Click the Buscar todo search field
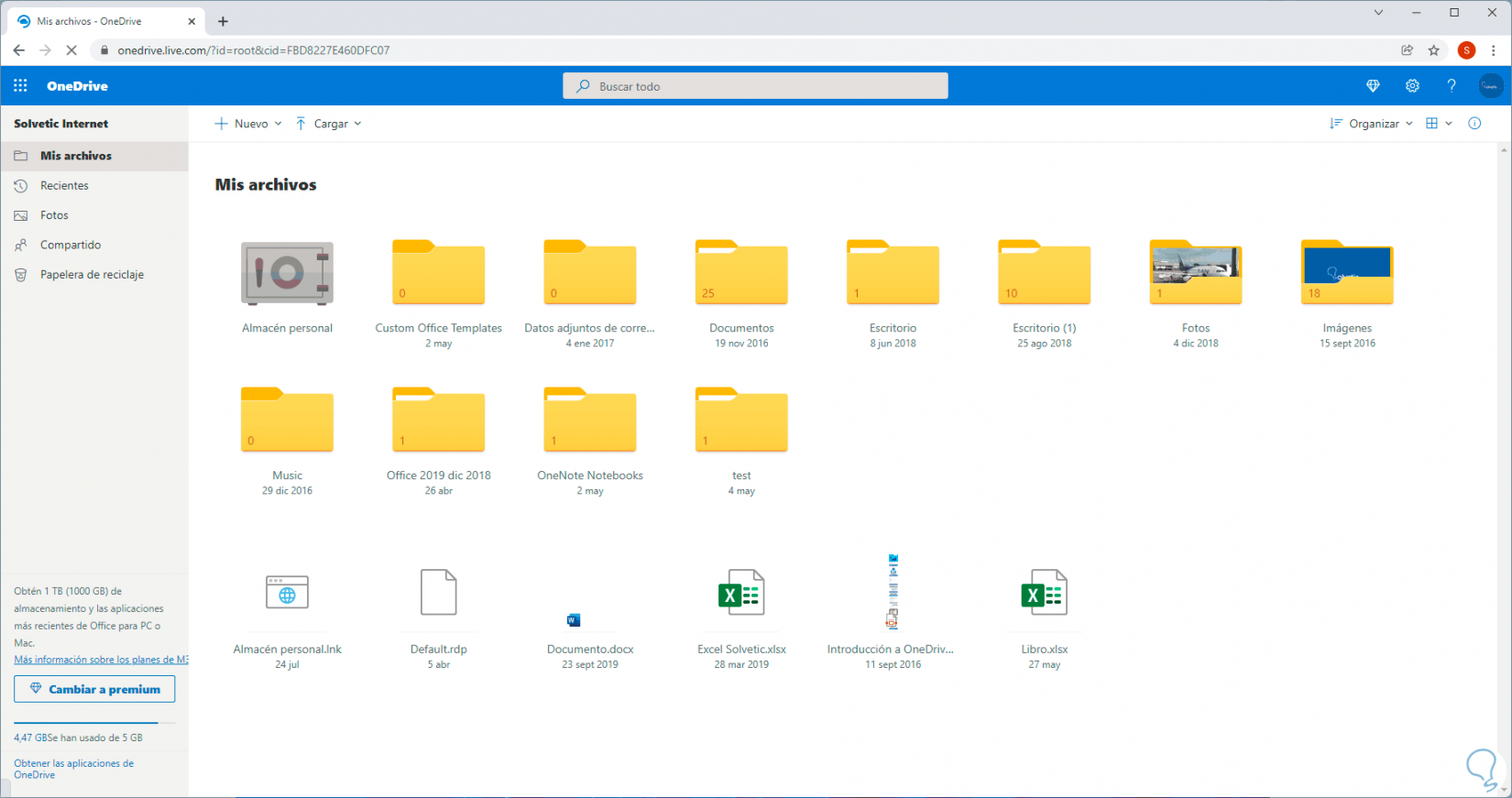 pyautogui.click(x=755, y=86)
